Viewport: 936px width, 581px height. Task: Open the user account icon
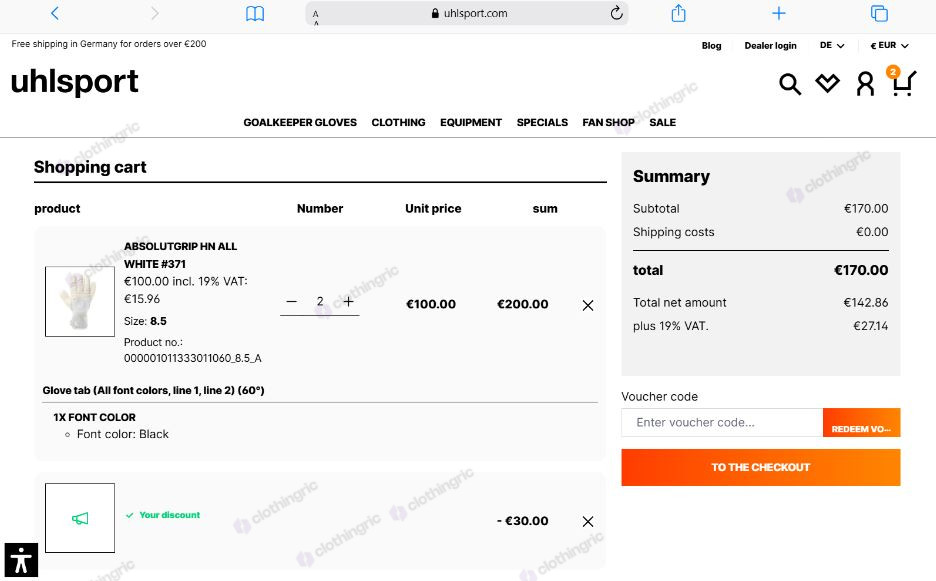865,84
